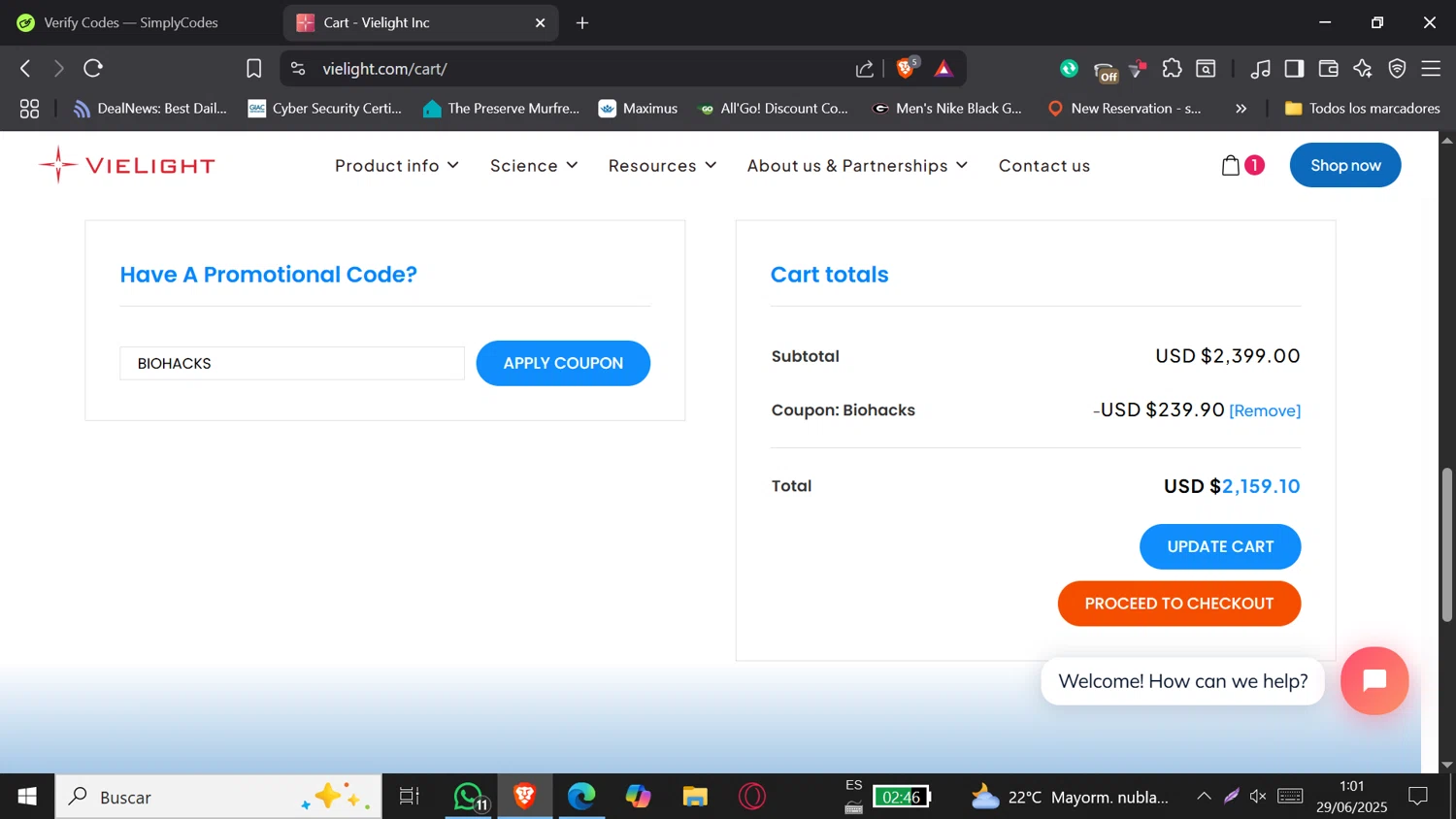Open the VPN shield icon in toolbar
This screenshot has width=1456, height=819.
click(1397, 68)
